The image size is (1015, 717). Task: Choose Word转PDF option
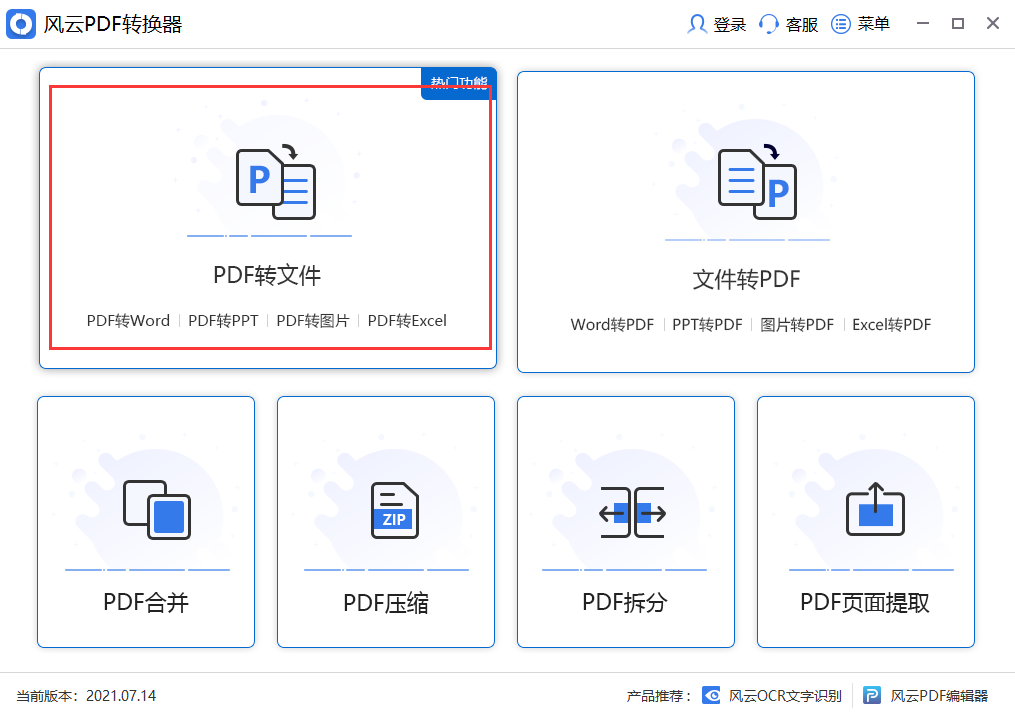tap(612, 324)
